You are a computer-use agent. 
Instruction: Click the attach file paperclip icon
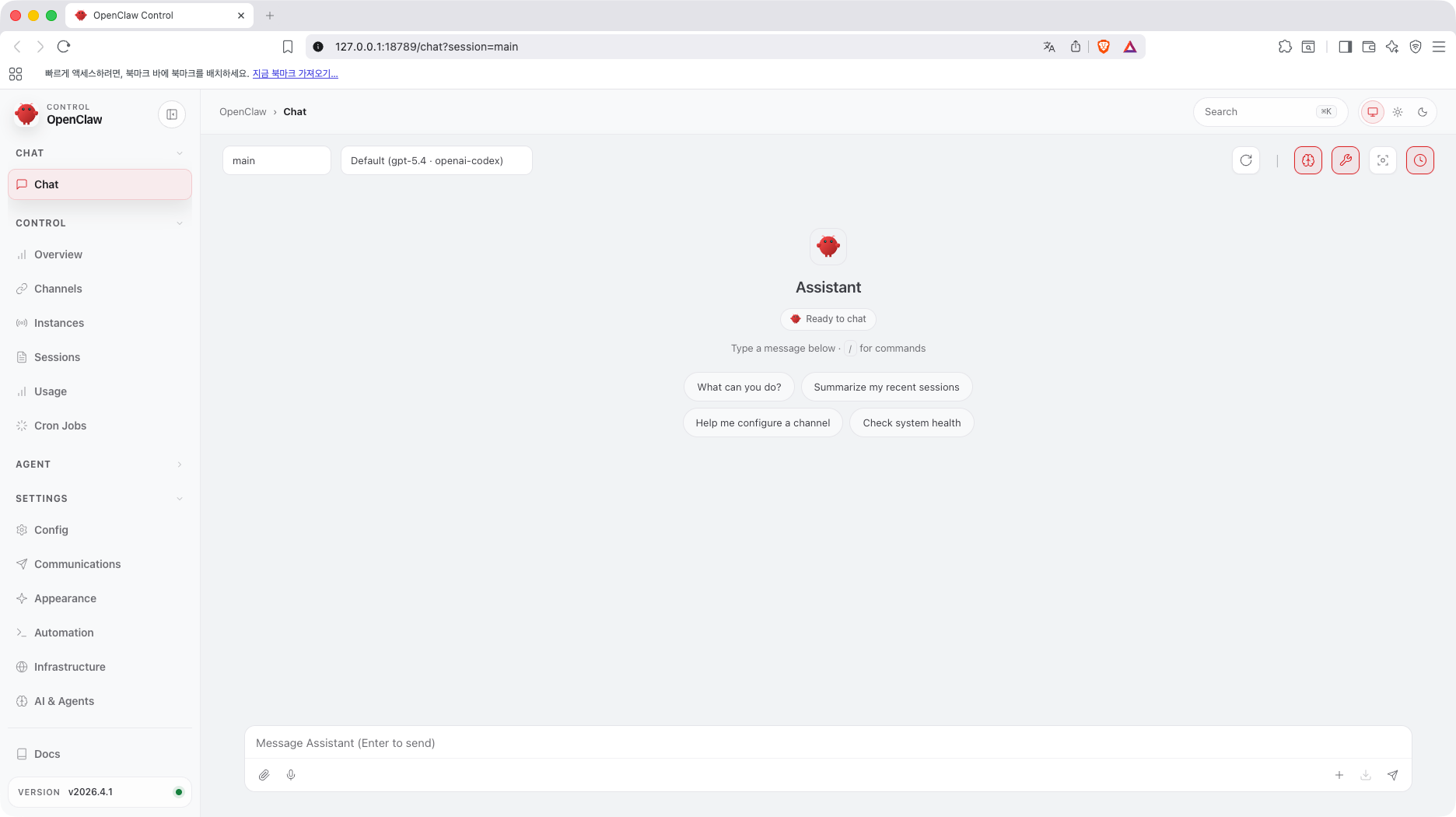click(x=264, y=775)
